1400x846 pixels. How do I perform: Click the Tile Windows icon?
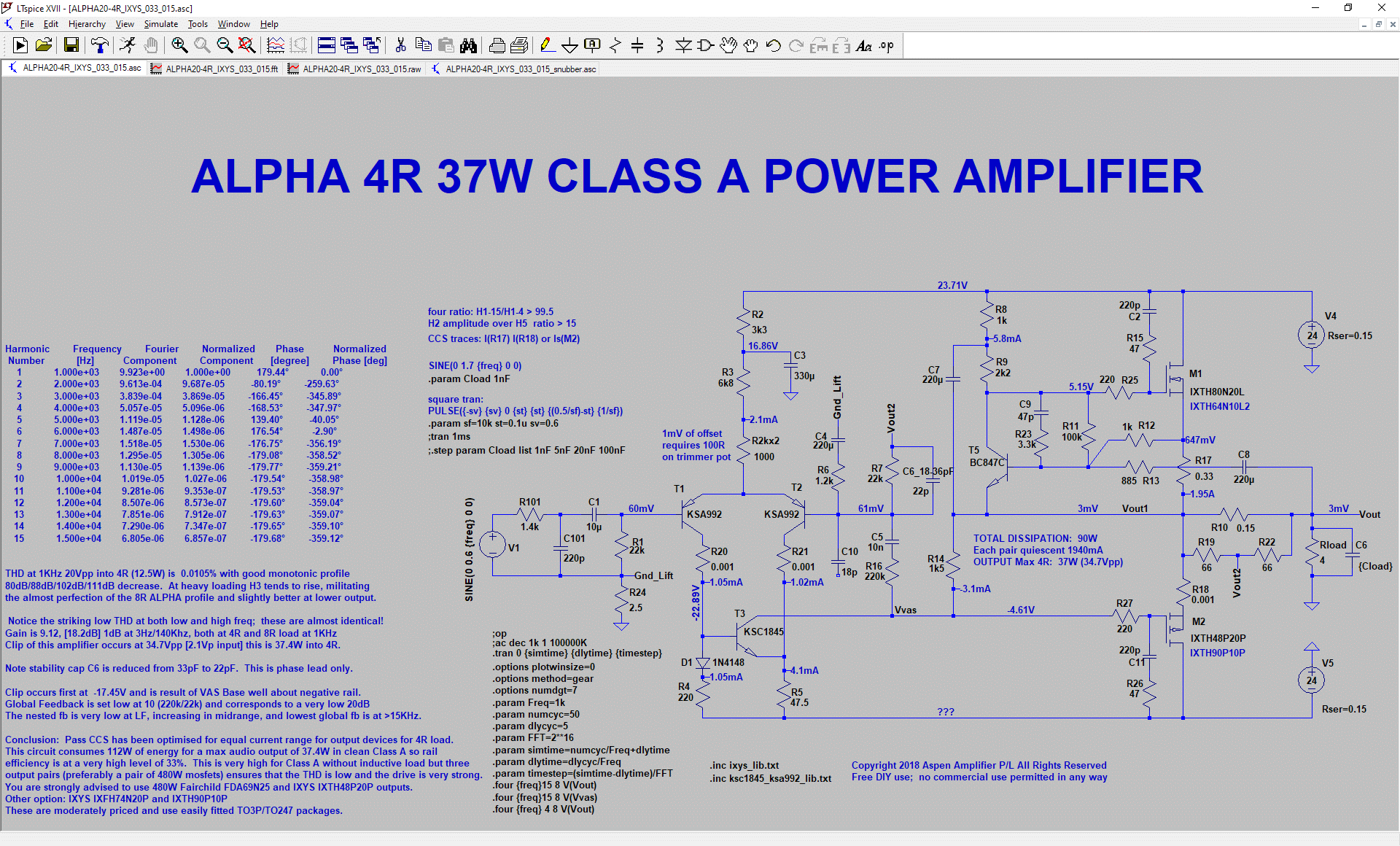327,46
